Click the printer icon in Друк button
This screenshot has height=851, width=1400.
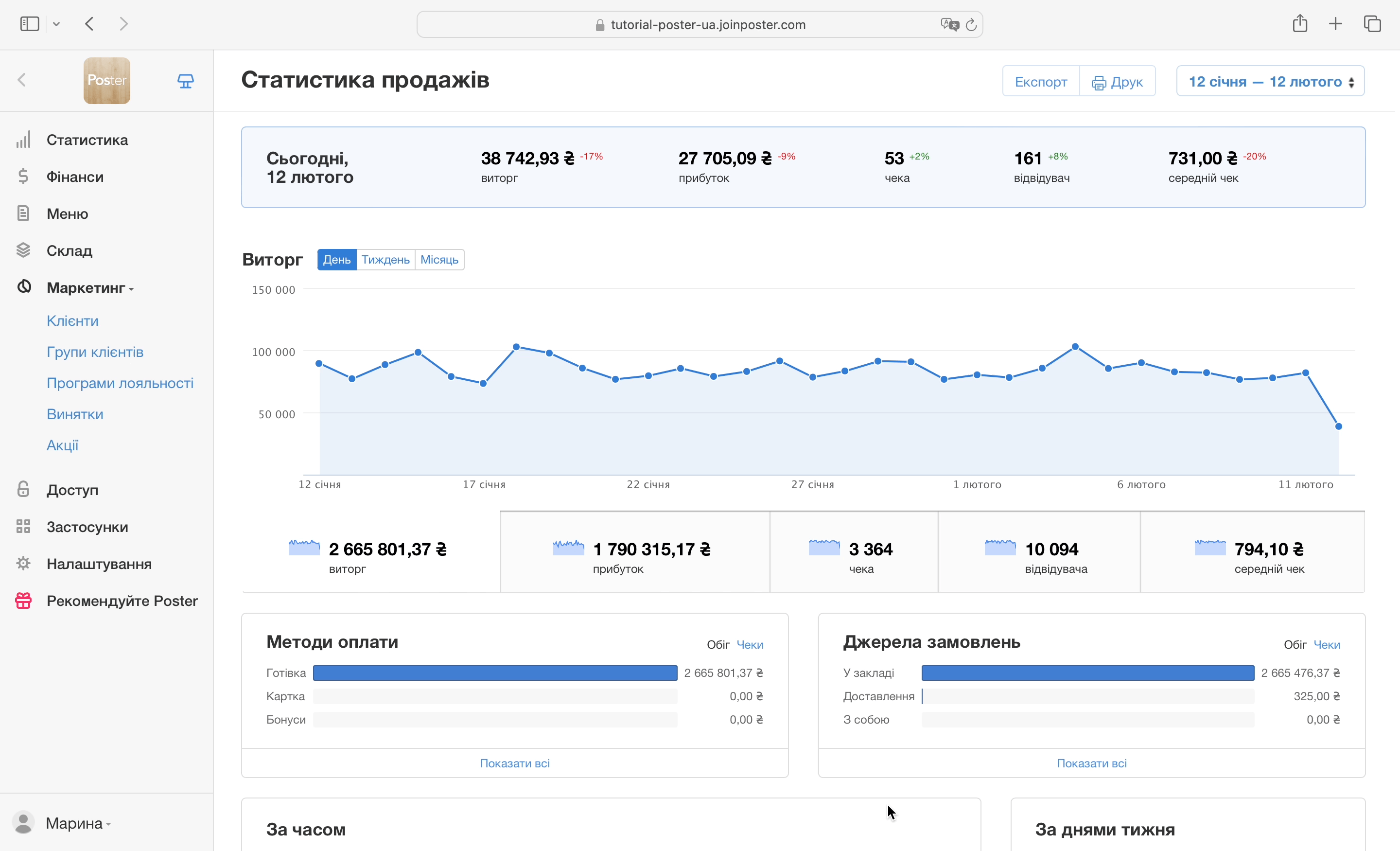[1098, 83]
